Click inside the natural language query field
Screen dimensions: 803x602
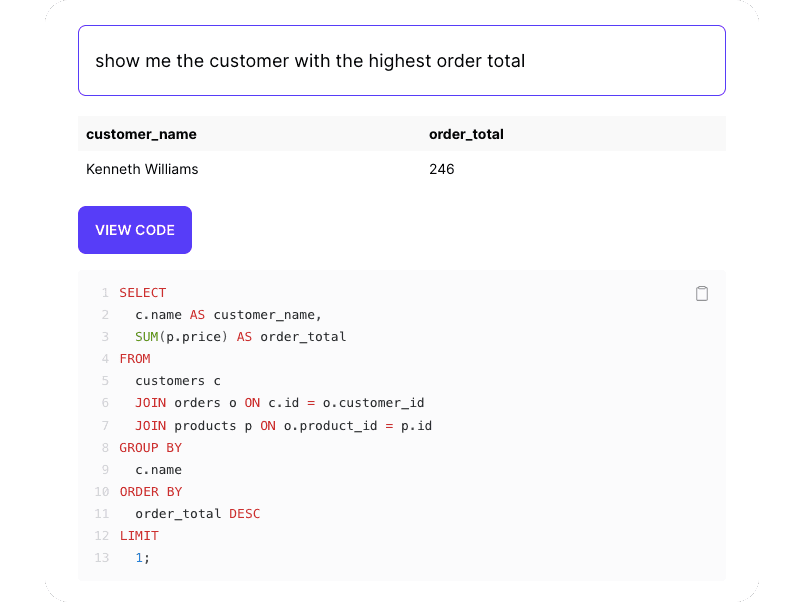pos(400,61)
